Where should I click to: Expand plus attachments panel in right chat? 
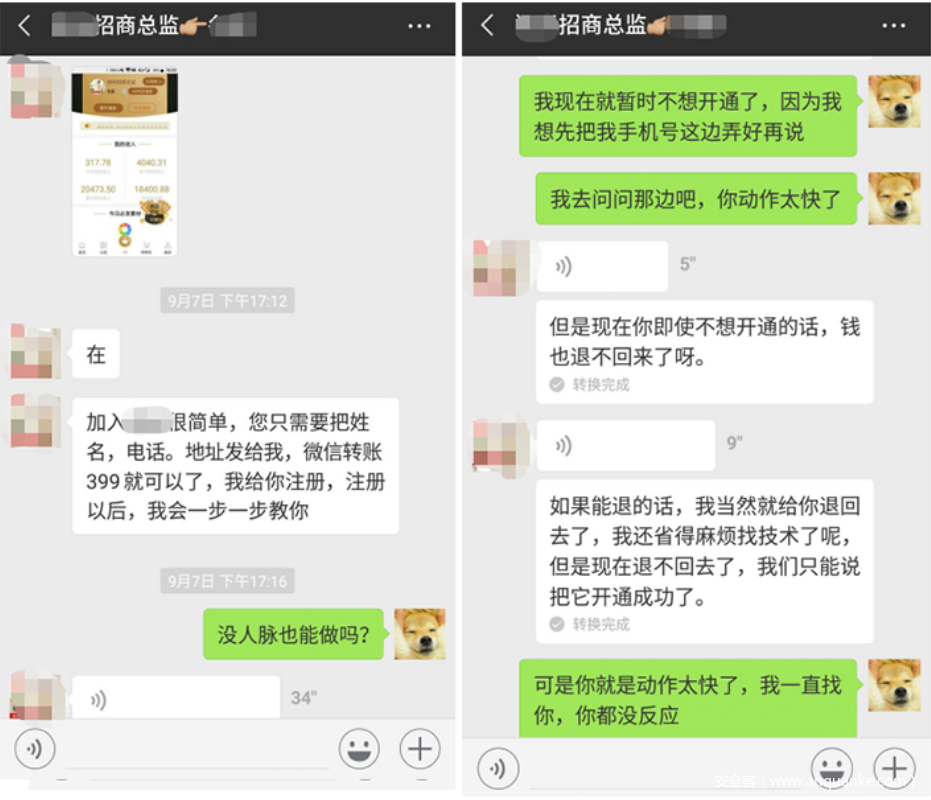(x=894, y=767)
